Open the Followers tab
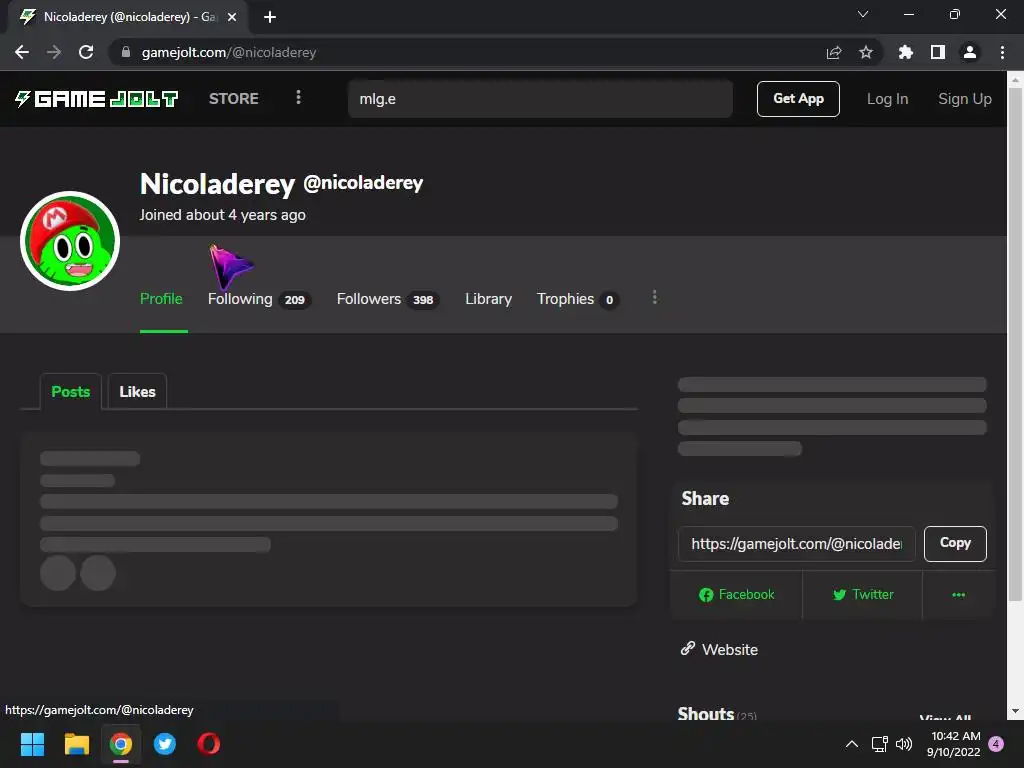This screenshot has height=768, width=1024. tap(388, 299)
